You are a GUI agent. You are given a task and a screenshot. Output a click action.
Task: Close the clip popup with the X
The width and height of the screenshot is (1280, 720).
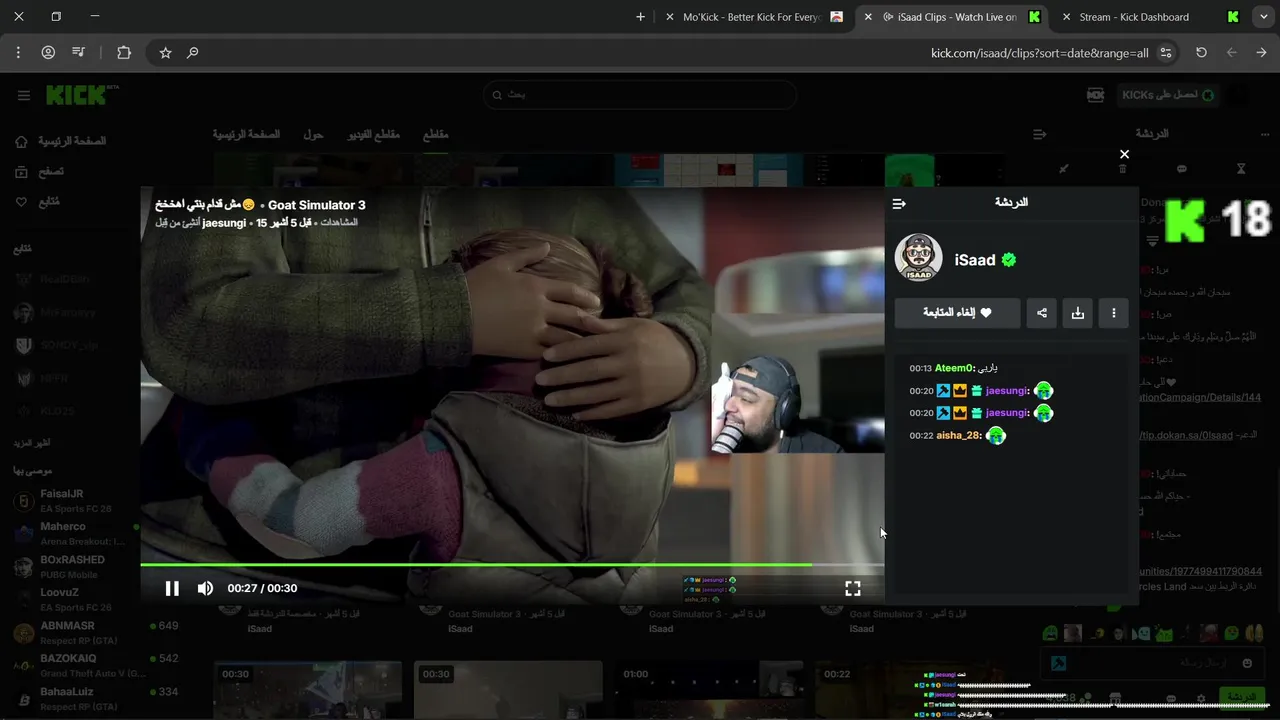click(x=1124, y=154)
